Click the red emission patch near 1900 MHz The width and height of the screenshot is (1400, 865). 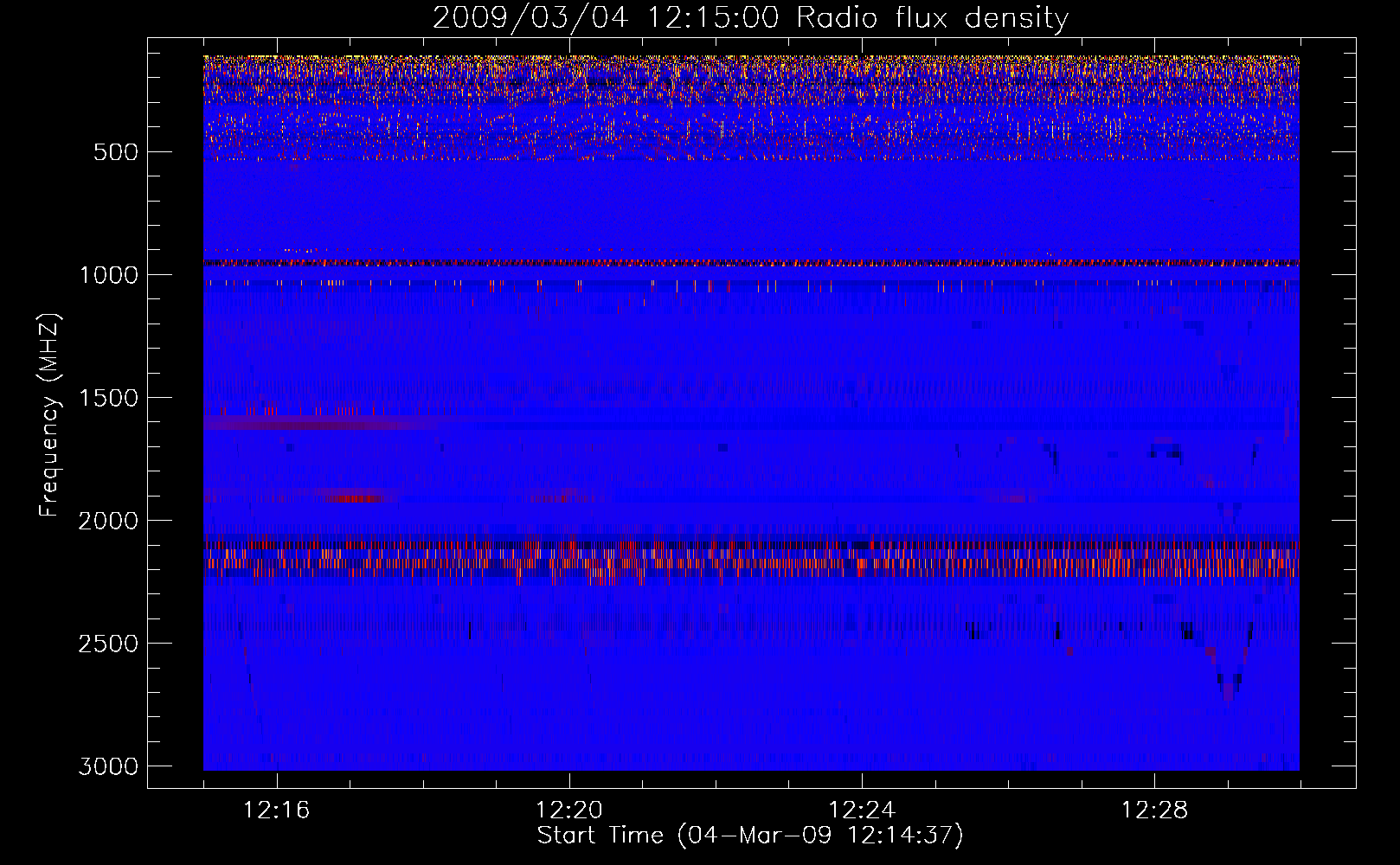click(353, 497)
